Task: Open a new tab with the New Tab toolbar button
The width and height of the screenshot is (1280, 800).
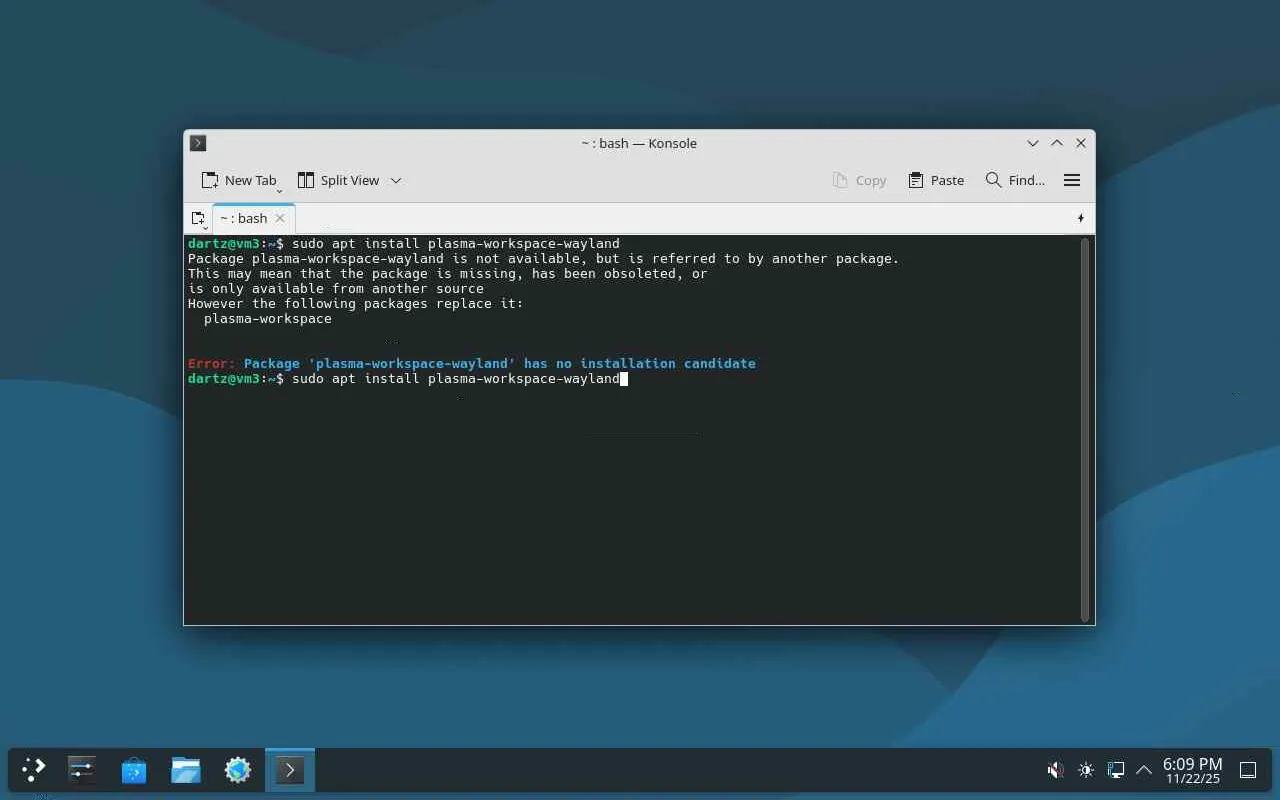Action: [239, 180]
